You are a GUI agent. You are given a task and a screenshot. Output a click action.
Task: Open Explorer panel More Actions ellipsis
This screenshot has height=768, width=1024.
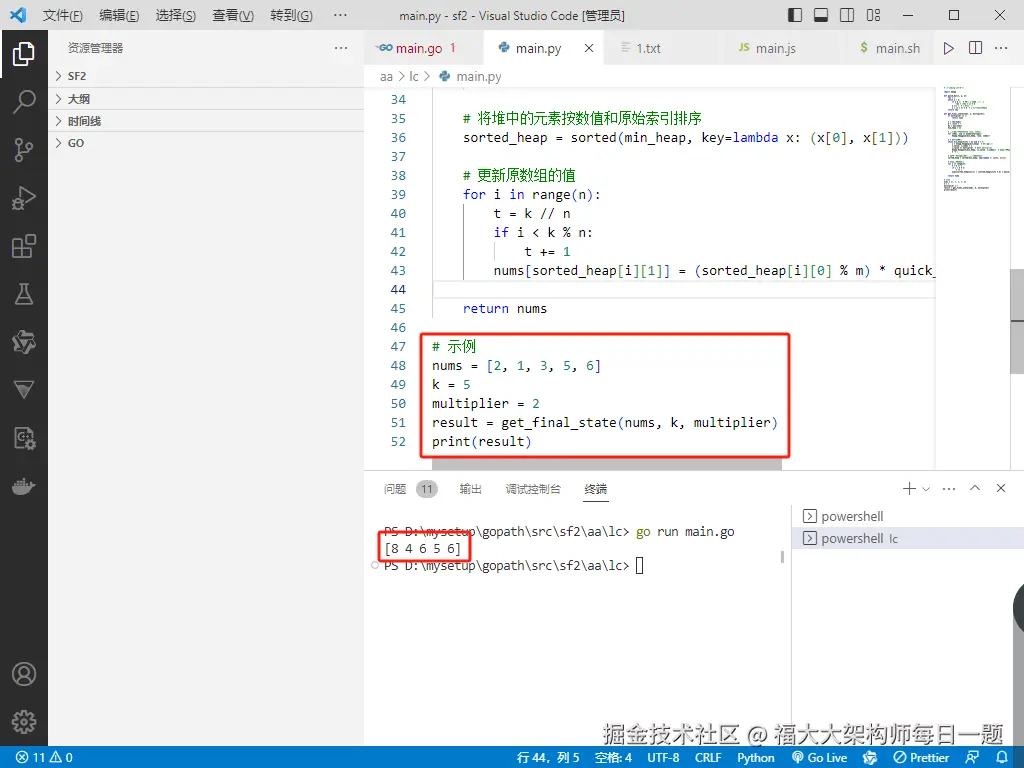click(341, 48)
